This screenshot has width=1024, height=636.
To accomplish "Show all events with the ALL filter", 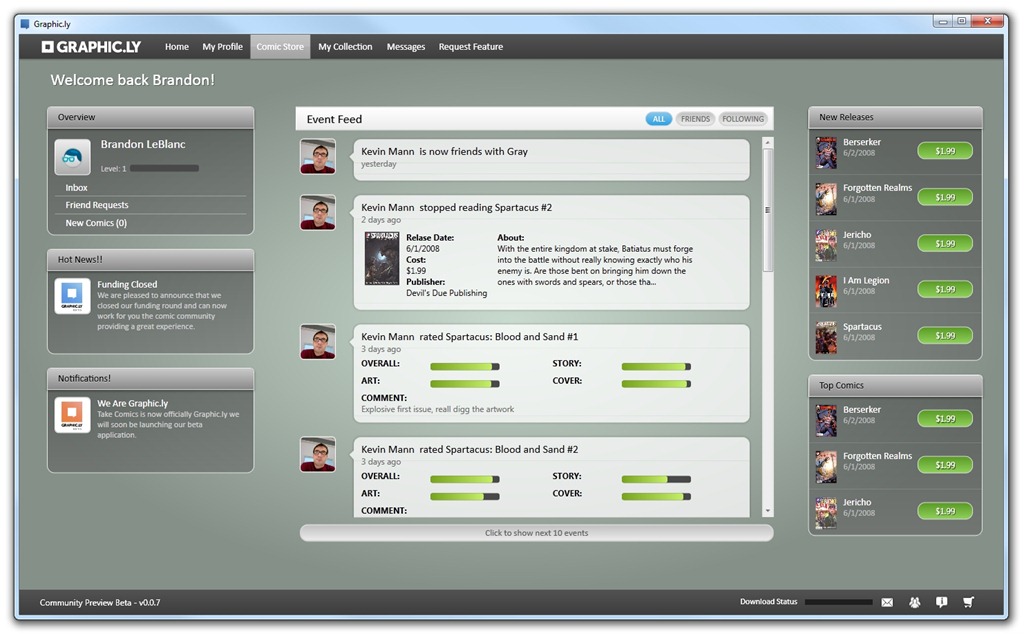I will point(659,119).
